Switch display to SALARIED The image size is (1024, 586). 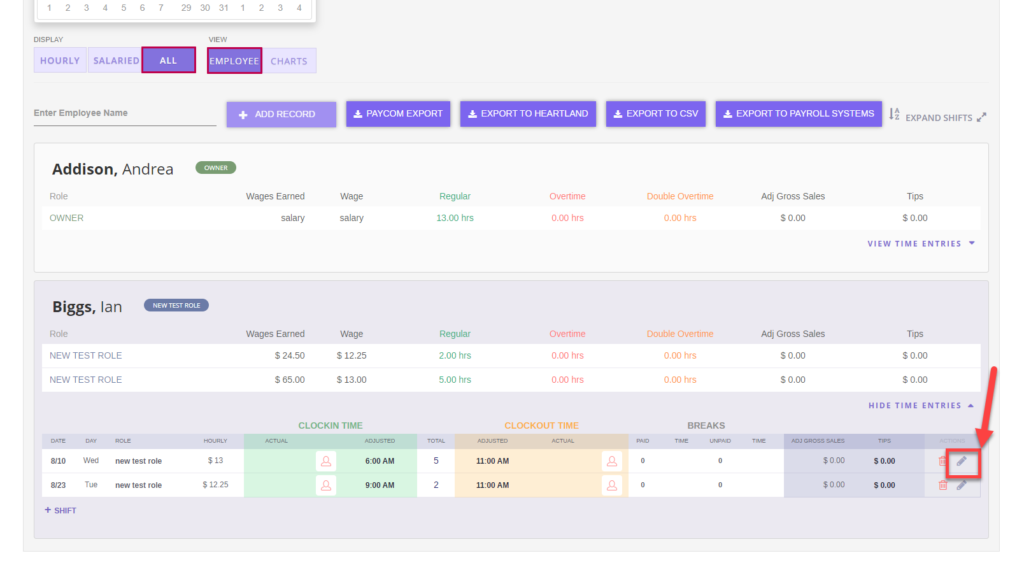pyautogui.click(x=115, y=60)
